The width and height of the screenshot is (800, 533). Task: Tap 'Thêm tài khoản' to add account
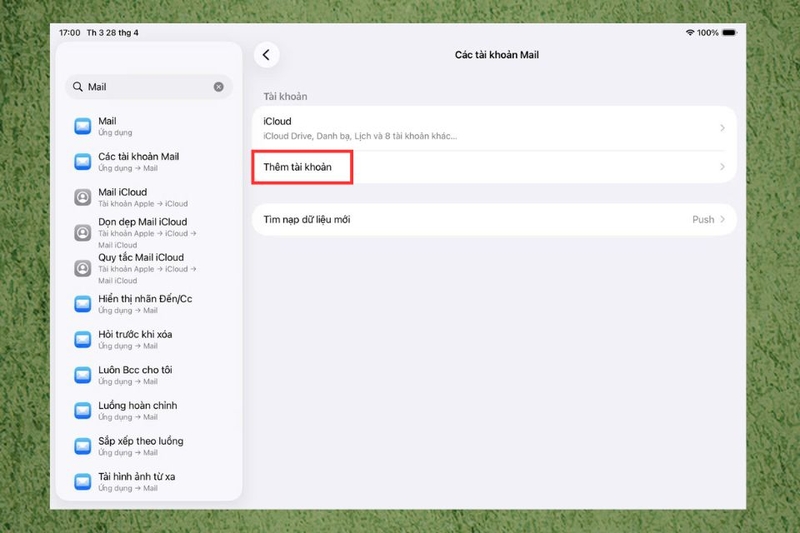494,167
